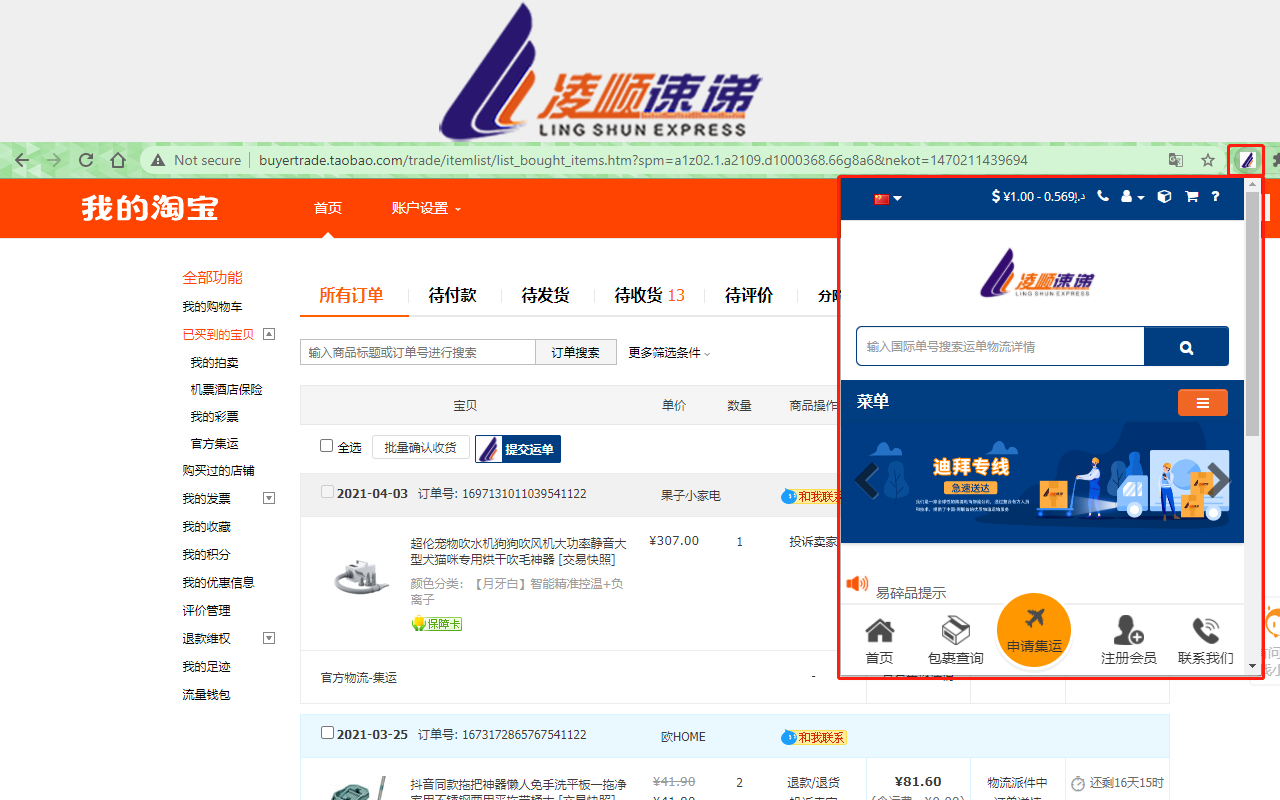Go back with the browser back arrow
Viewport: 1280px width, 800px height.
pos(22,160)
